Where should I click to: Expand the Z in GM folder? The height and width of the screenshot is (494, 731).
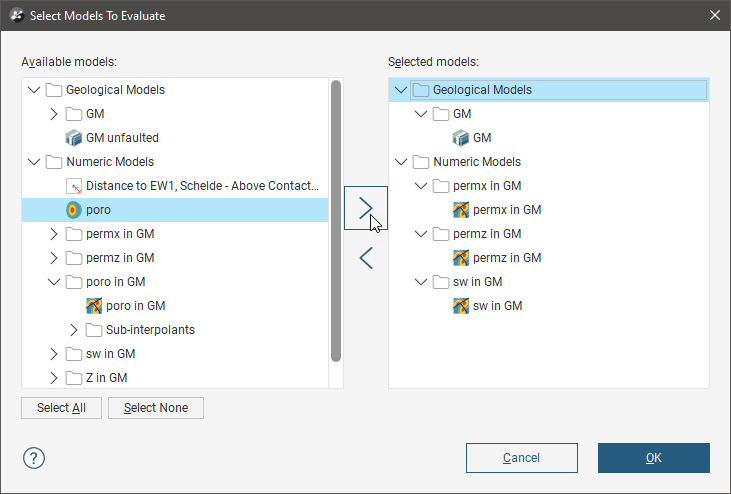(x=55, y=378)
